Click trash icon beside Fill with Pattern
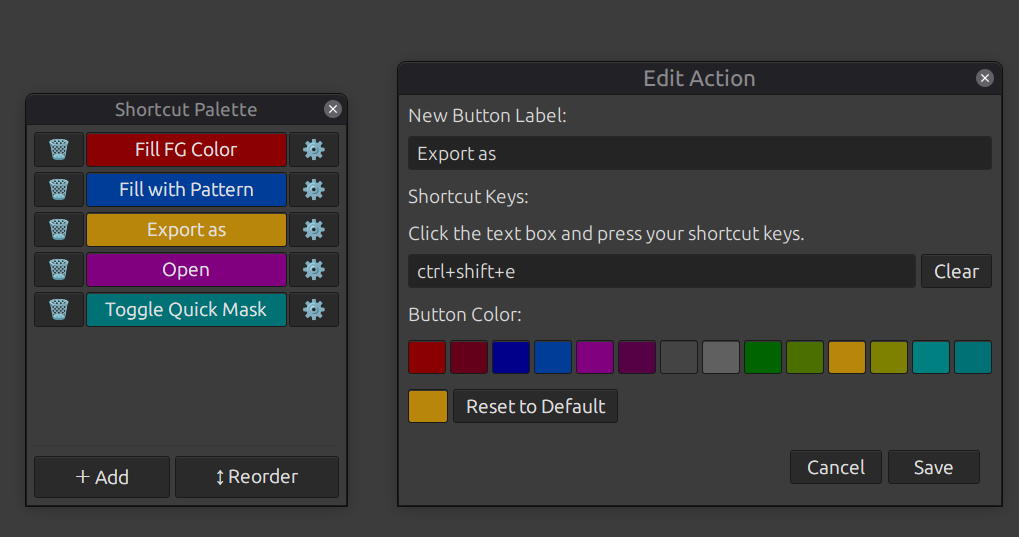Viewport: 1019px width, 537px height. [59, 190]
